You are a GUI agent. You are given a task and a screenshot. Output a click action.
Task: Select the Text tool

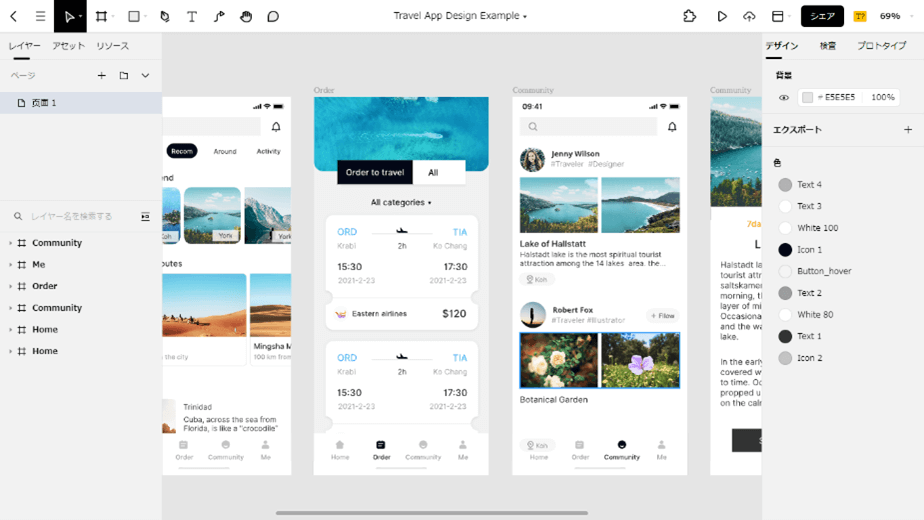coord(192,16)
